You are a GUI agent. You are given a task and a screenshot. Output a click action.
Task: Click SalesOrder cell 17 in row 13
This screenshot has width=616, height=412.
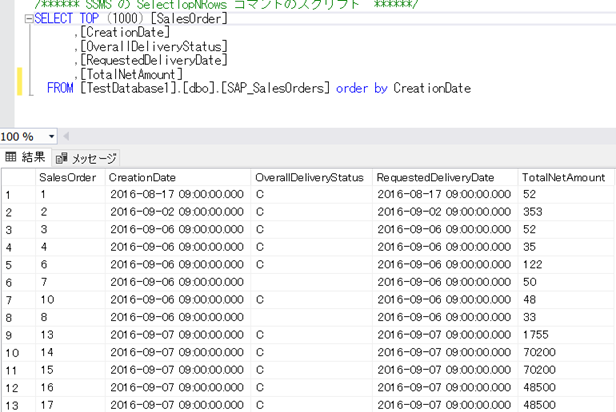click(70, 405)
